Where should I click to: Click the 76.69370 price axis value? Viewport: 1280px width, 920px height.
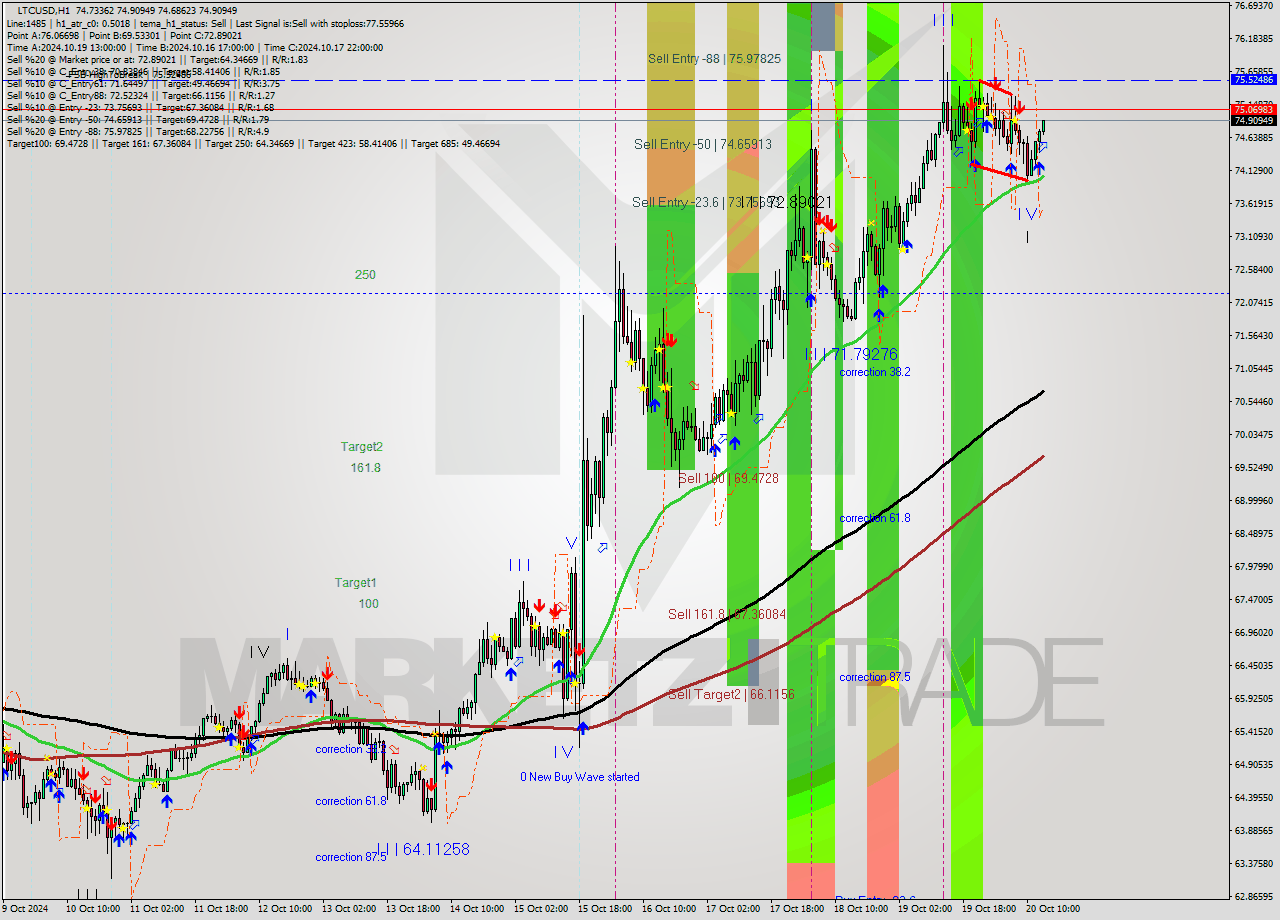1253,6
